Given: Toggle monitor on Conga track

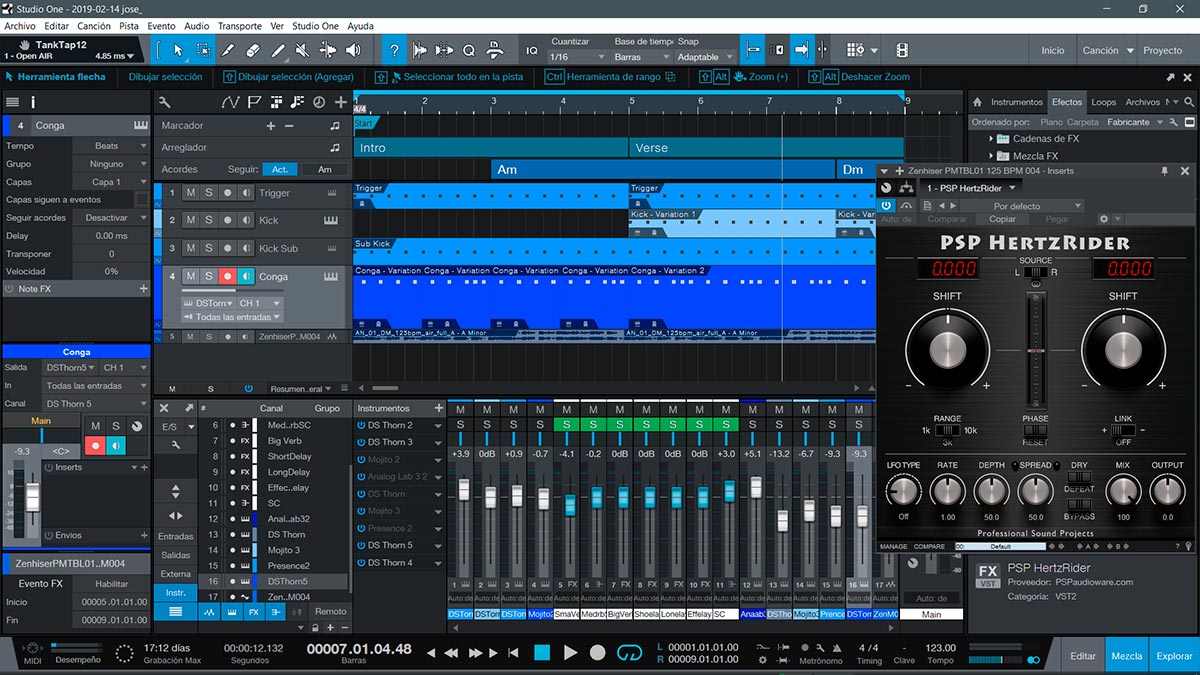Looking at the screenshot, I should (x=245, y=276).
